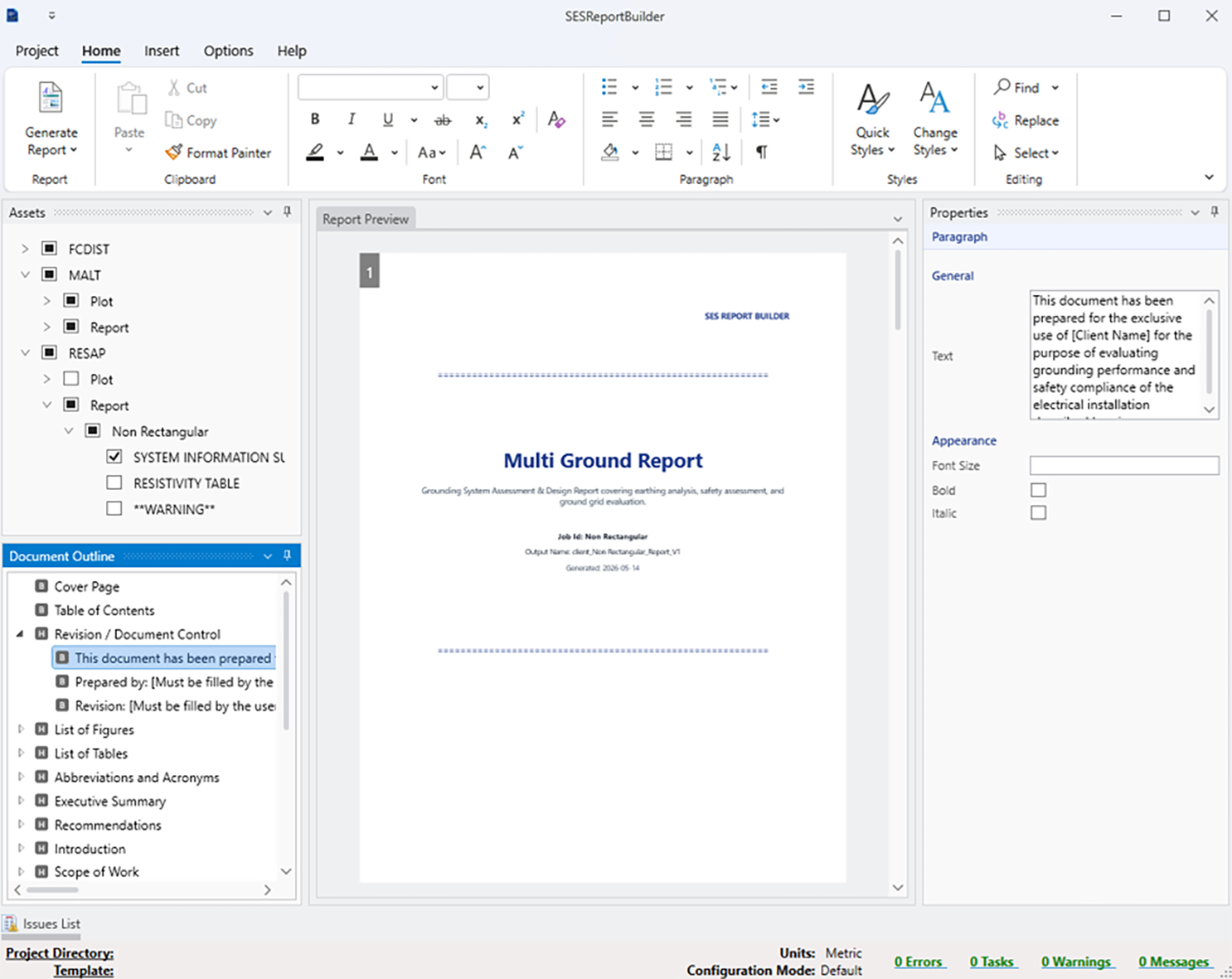Image resolution: width=1232 pixels, height=979 pixels.
Task: Pin the Properties panel
Action: tap(1215, 212)
